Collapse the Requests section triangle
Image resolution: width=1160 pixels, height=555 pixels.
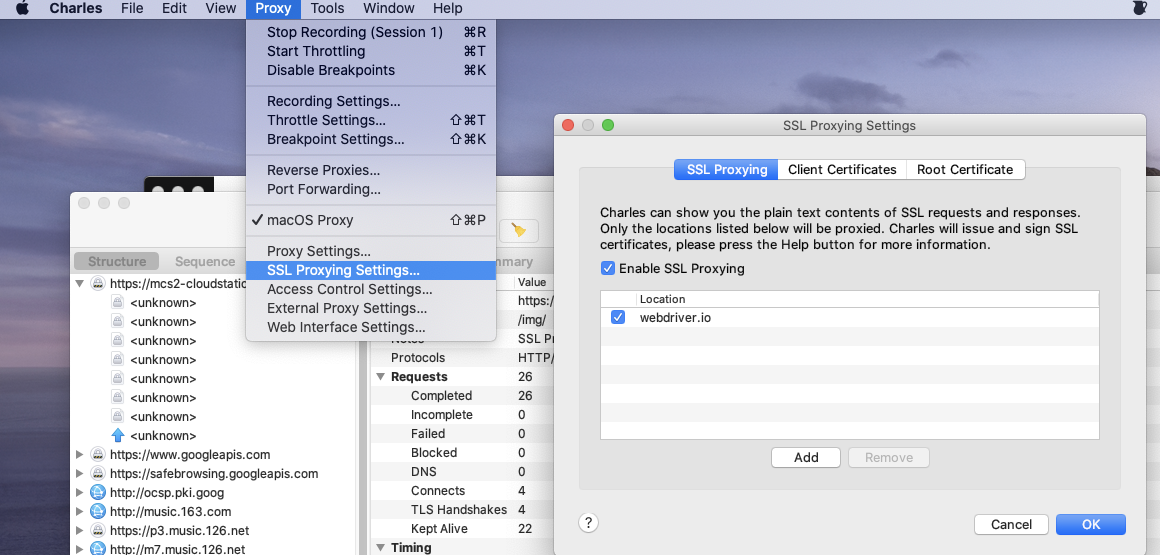380,377
